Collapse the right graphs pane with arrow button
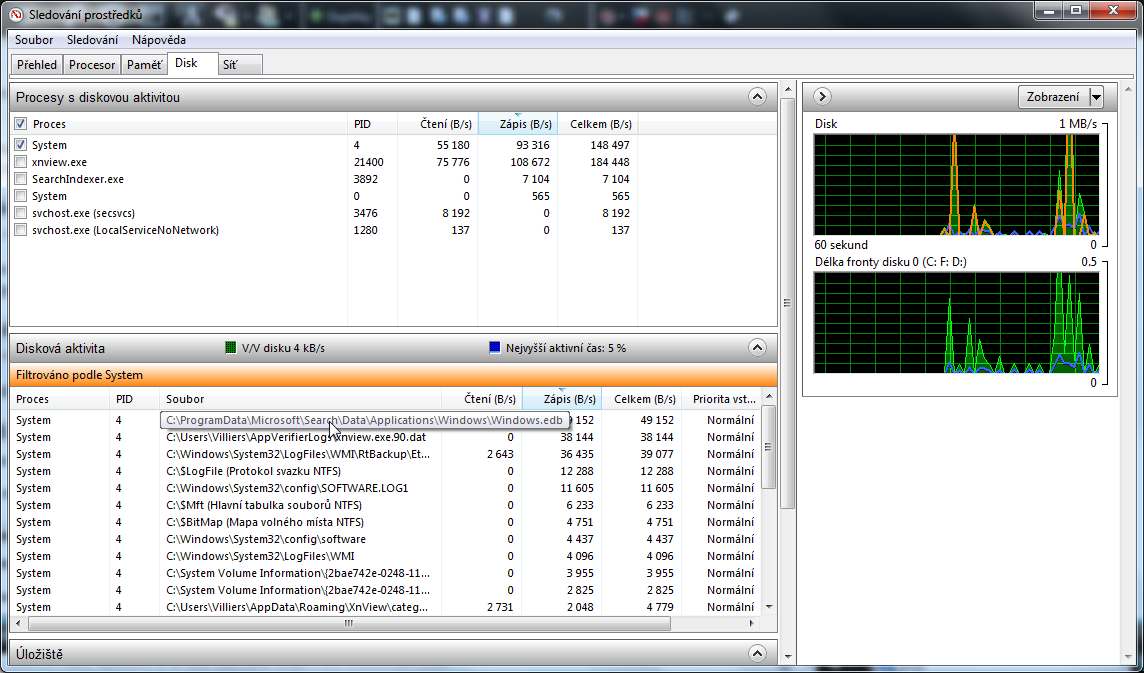This screenshot has width=1144, height=673. 822,97
